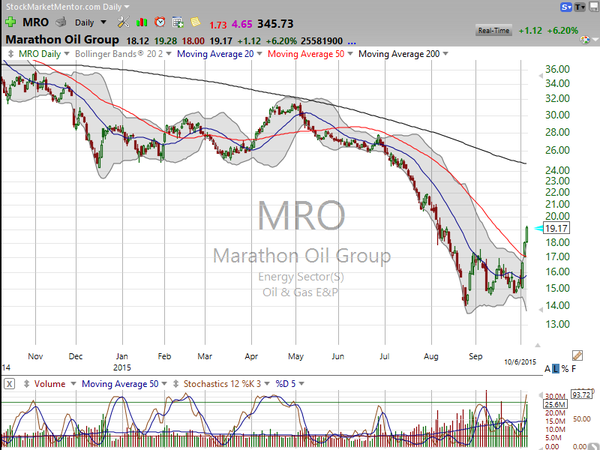Image resolution: width=600 pixels, height=450 pixels.
Task: Click the magenta 4.65 value in the toolbar
Action: (x=242, y=24)
